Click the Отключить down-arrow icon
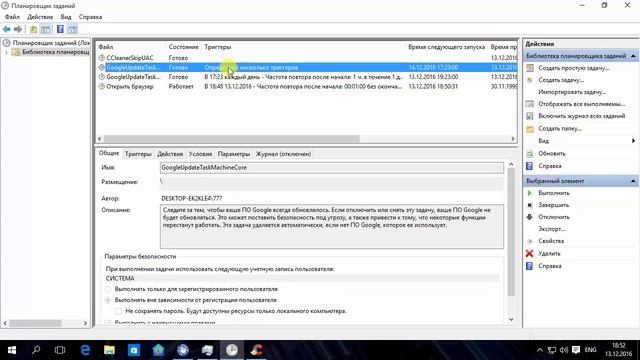The height and width of the screenshot is (360, 640). pyautogui.click(x=530, y=217)
